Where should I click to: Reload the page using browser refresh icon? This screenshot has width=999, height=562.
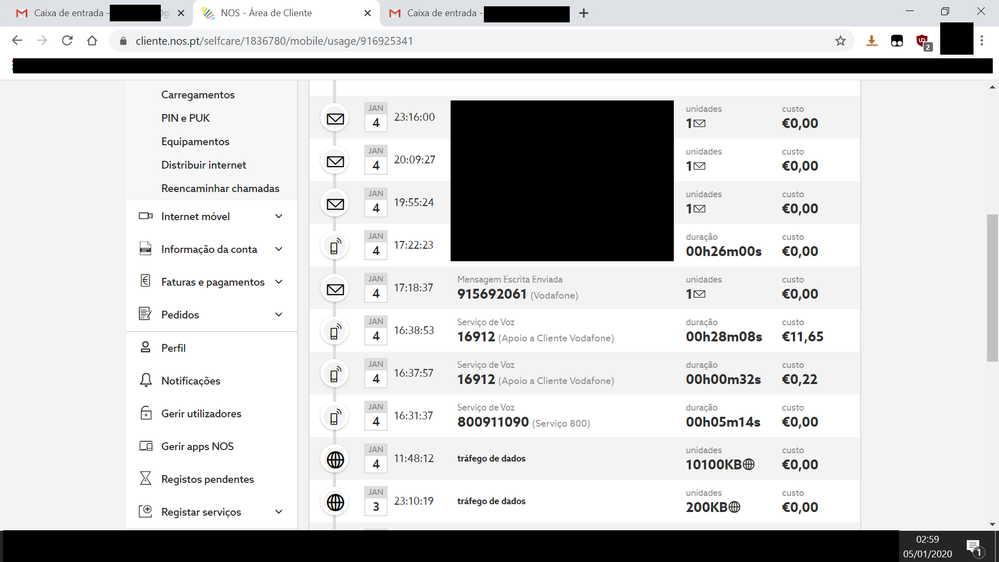(67, 41)
